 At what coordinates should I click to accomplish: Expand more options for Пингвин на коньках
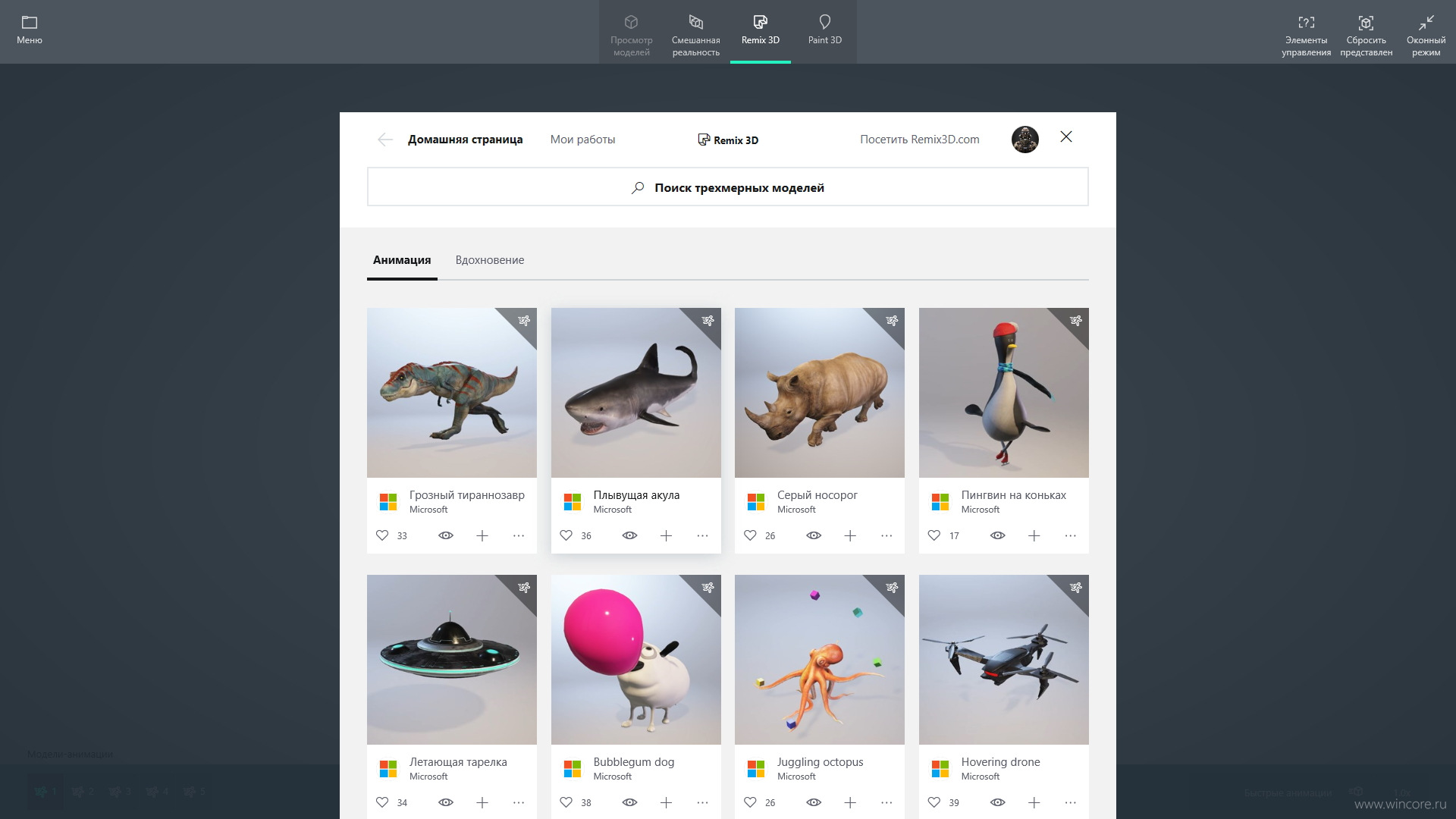[x=1071, y=536]
